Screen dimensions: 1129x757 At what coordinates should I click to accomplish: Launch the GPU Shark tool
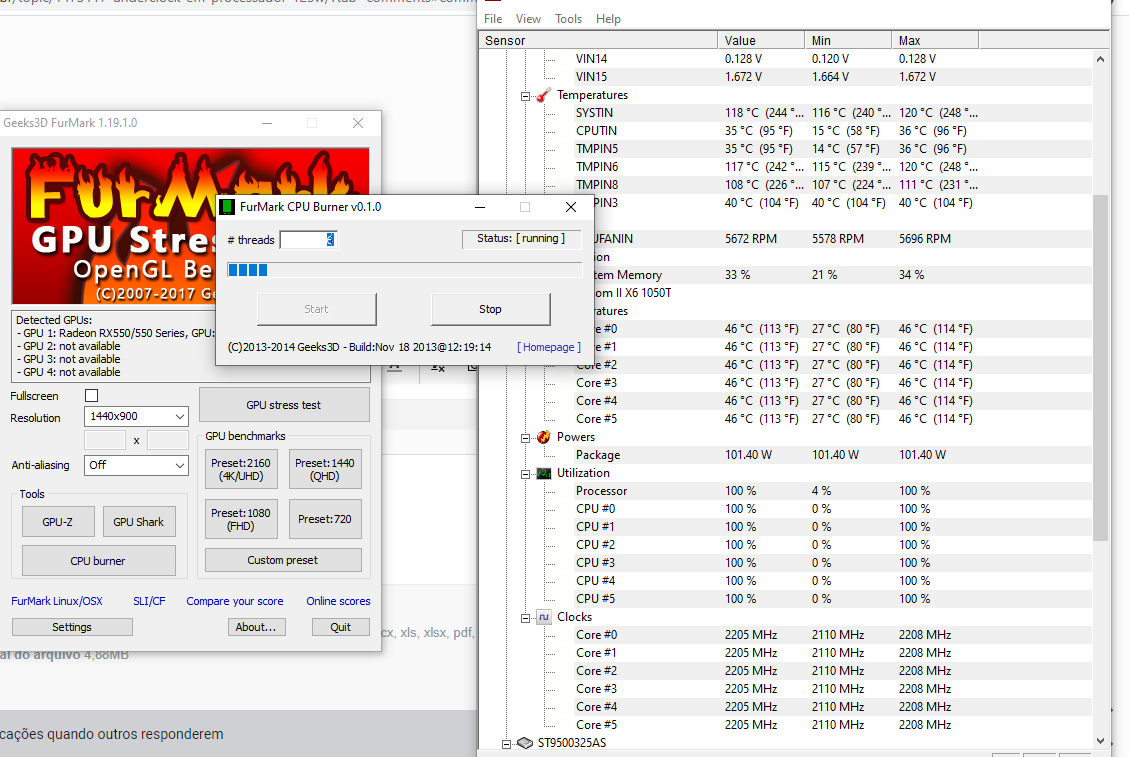pyautogui.click(x=138, y=522)
